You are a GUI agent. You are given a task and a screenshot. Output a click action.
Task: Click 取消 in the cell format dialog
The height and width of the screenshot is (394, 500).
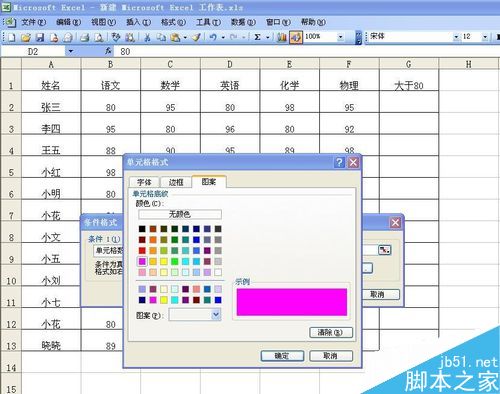click(x=331, y=356)
